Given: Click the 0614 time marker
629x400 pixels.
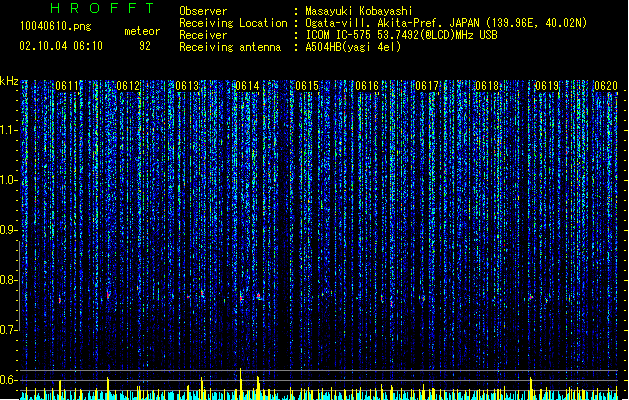Looking at the screenshot, I should pos(247,86).
